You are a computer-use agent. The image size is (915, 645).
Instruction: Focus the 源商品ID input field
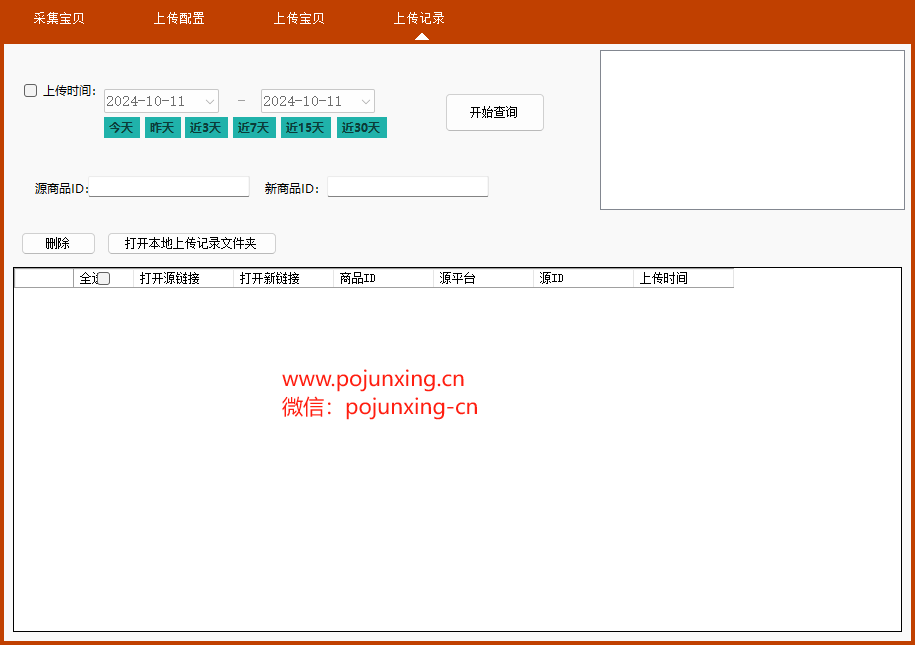tap(169, 187)
